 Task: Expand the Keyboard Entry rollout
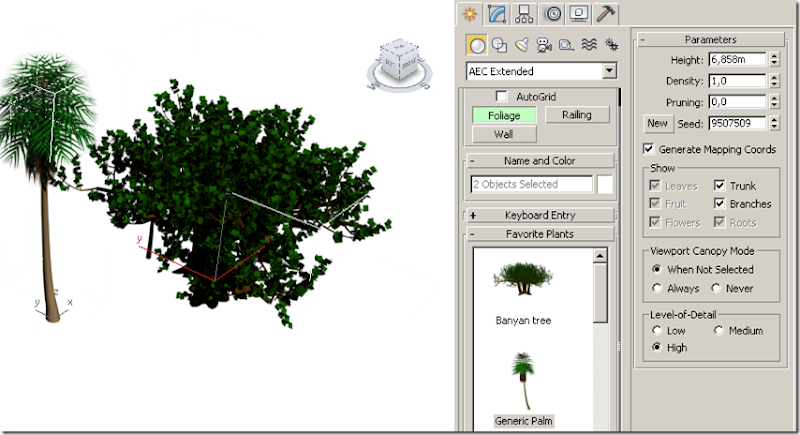point(540,215)
